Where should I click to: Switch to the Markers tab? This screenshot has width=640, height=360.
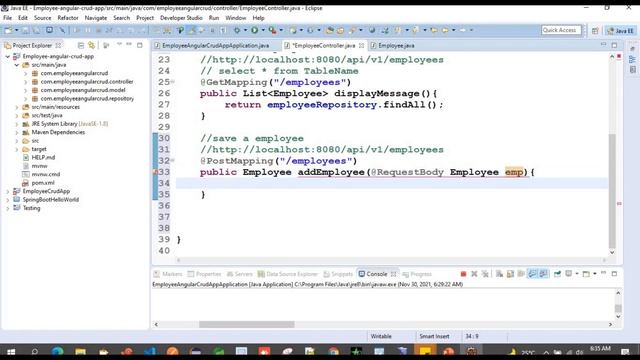tap(168, 274)
